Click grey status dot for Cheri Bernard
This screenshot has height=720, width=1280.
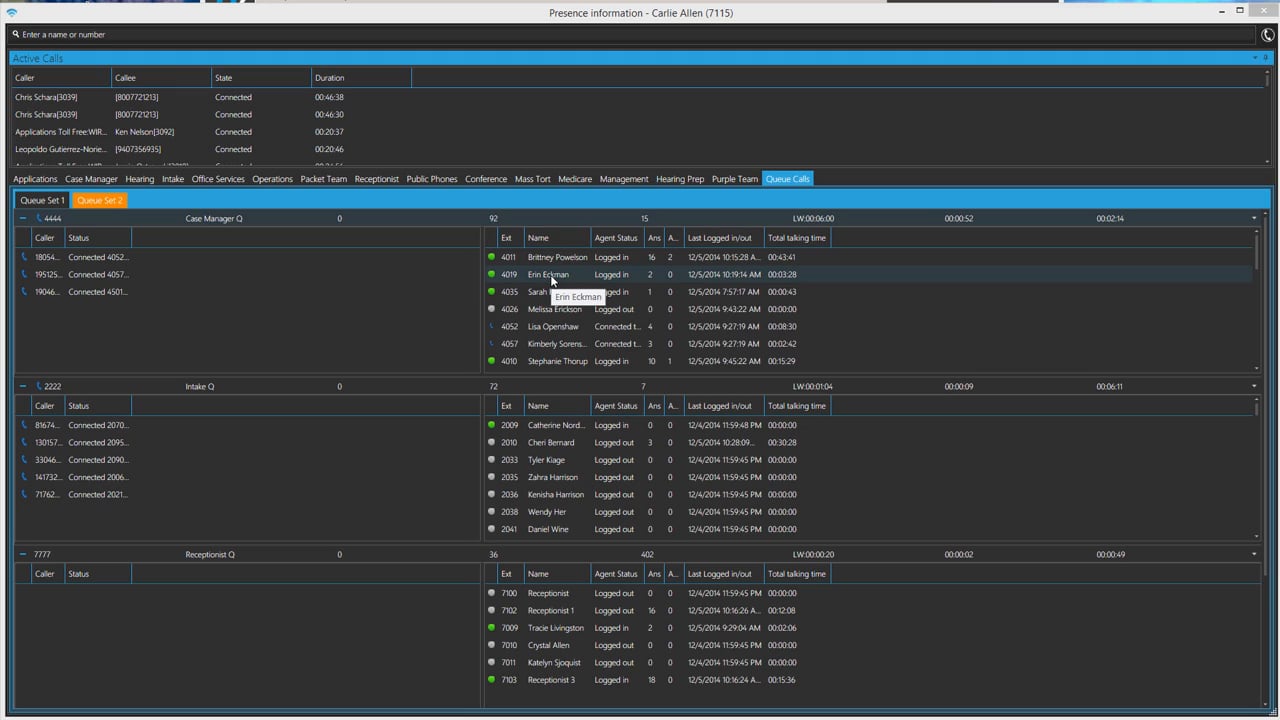coord(491,442)
